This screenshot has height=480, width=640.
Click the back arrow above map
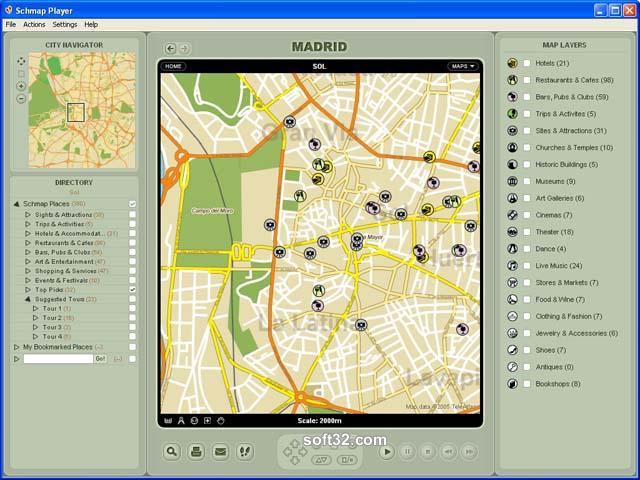(170, 48)
